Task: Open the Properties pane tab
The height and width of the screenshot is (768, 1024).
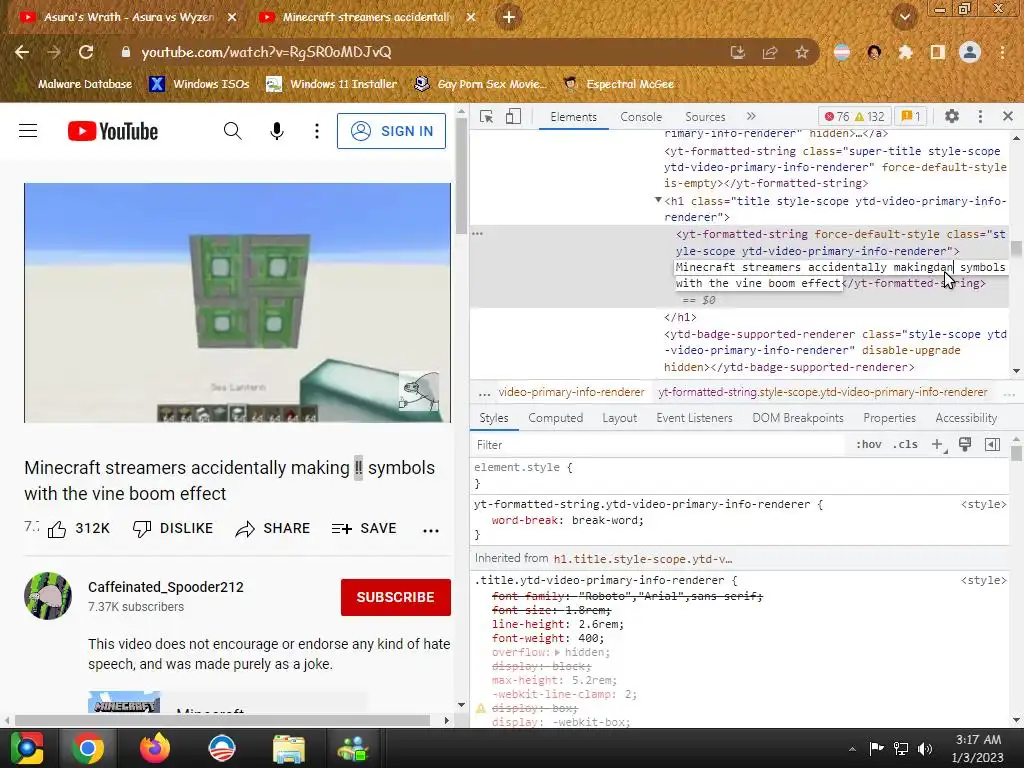Action: click(x=889, y=418)
